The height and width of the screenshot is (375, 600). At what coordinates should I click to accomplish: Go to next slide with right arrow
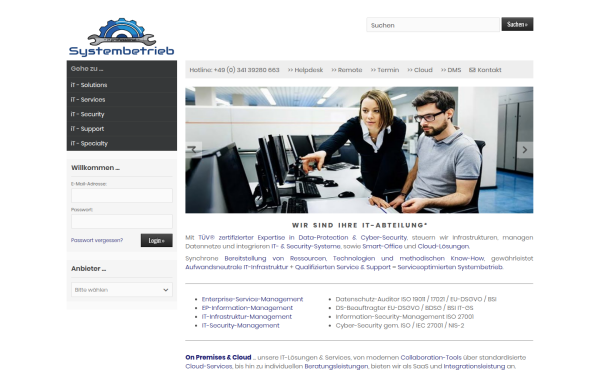point(525,150)
